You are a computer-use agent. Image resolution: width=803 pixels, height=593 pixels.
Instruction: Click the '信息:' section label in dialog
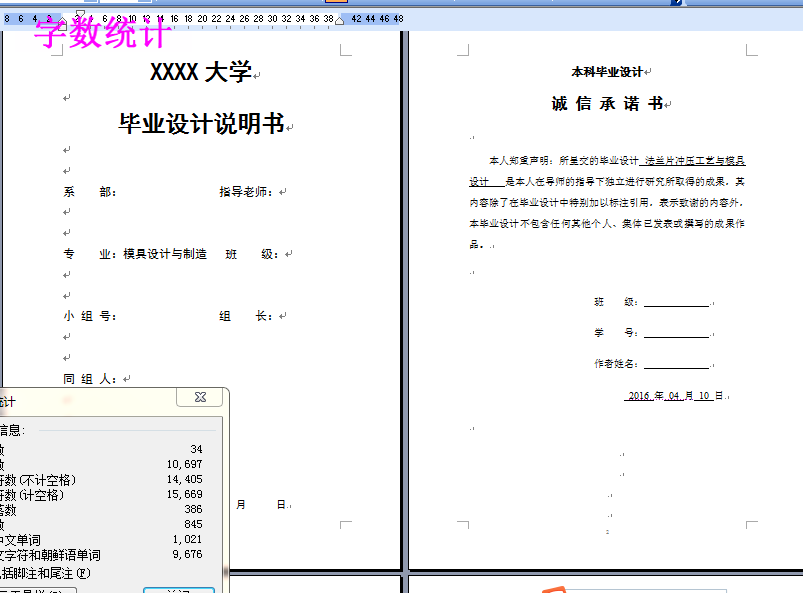[12, 430]
